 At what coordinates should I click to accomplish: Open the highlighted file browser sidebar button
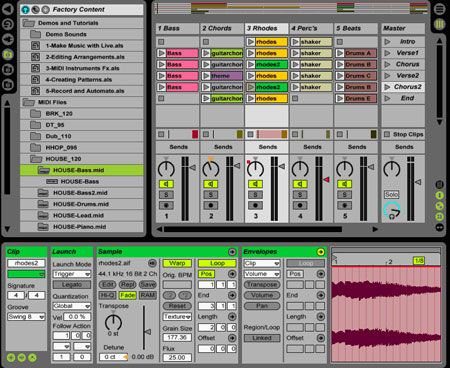(x=8, y=54)
